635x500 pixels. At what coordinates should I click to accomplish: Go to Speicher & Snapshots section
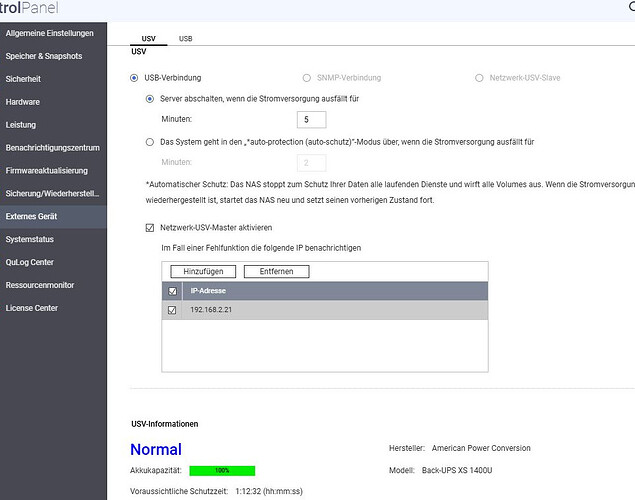pyautogui.click(x=44, y=56)
